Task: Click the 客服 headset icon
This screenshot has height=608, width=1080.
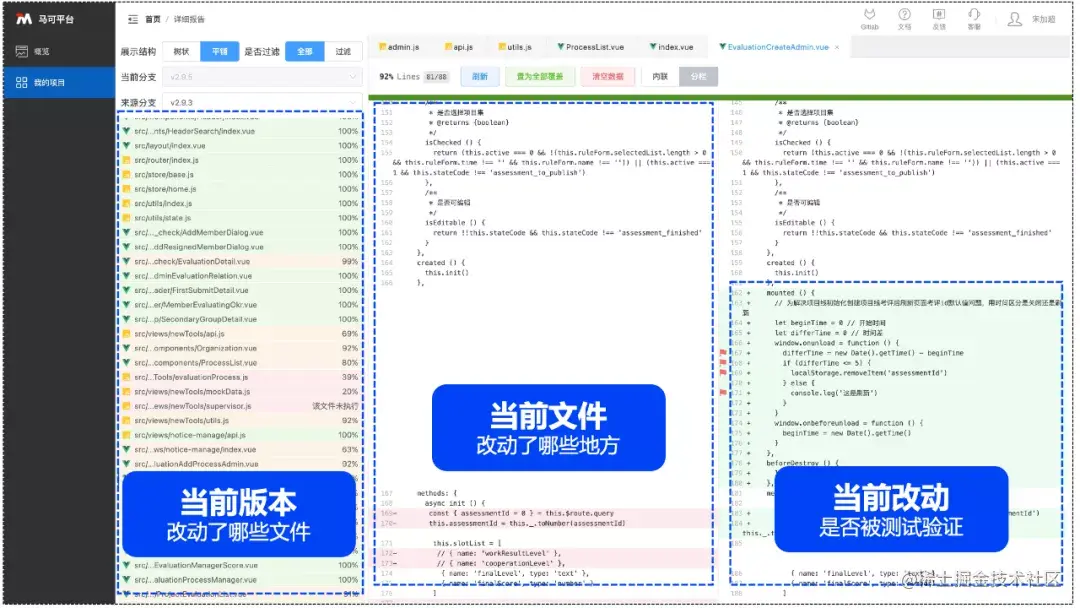Action: [x=972, y=17]
